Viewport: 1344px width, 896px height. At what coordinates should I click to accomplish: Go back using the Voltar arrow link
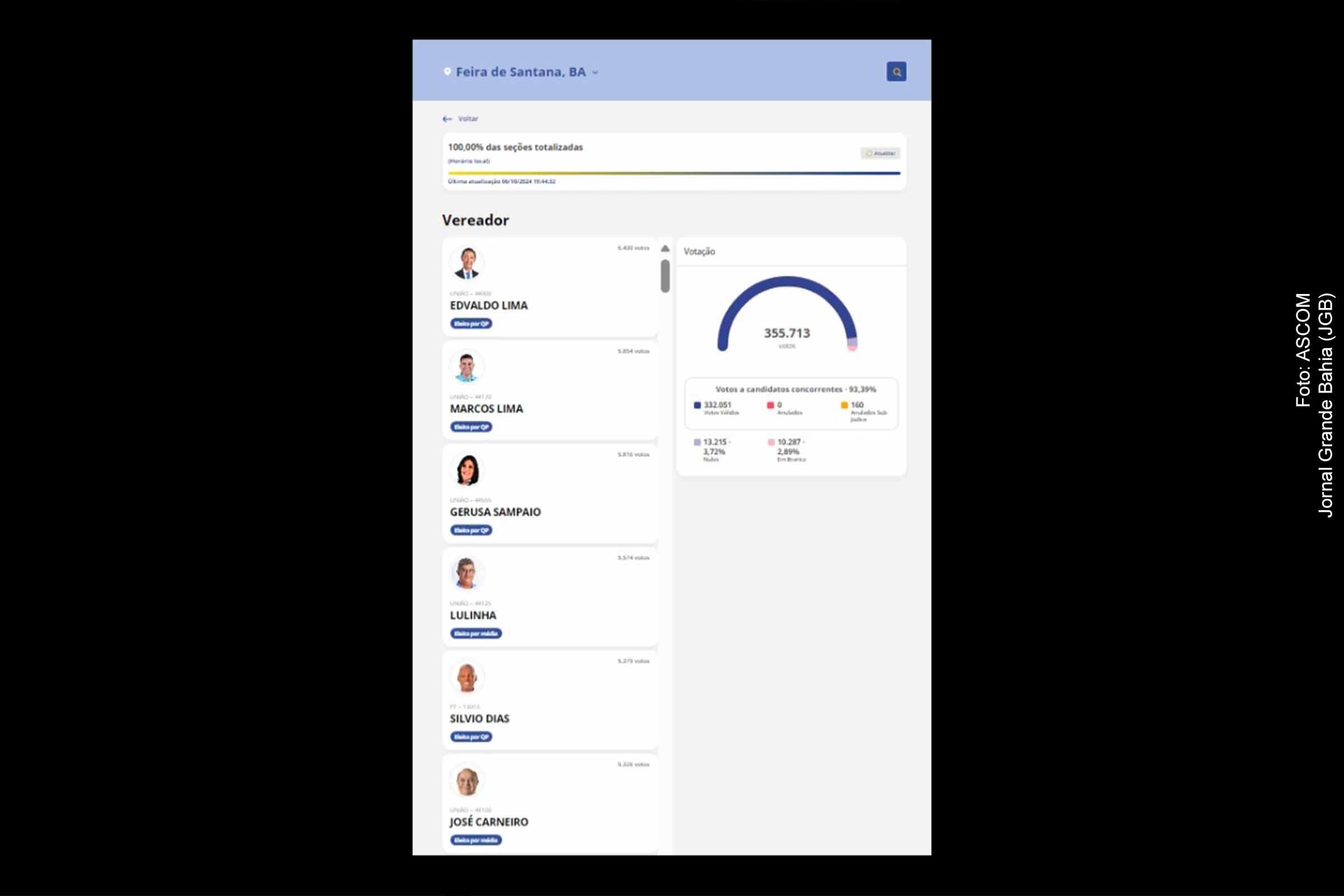tap(460, 119)
